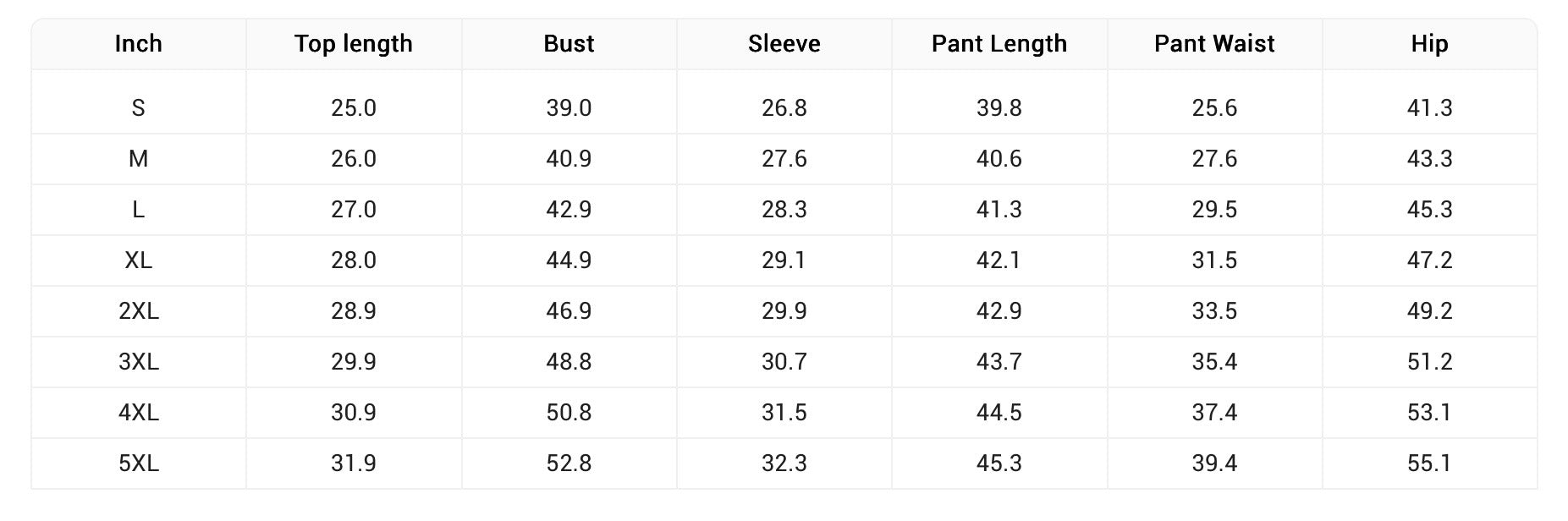Image resolution: width=1568 pixels, height=521 pixels.
Task: Select the 4XL size row label
Action: tap(138, 413)
